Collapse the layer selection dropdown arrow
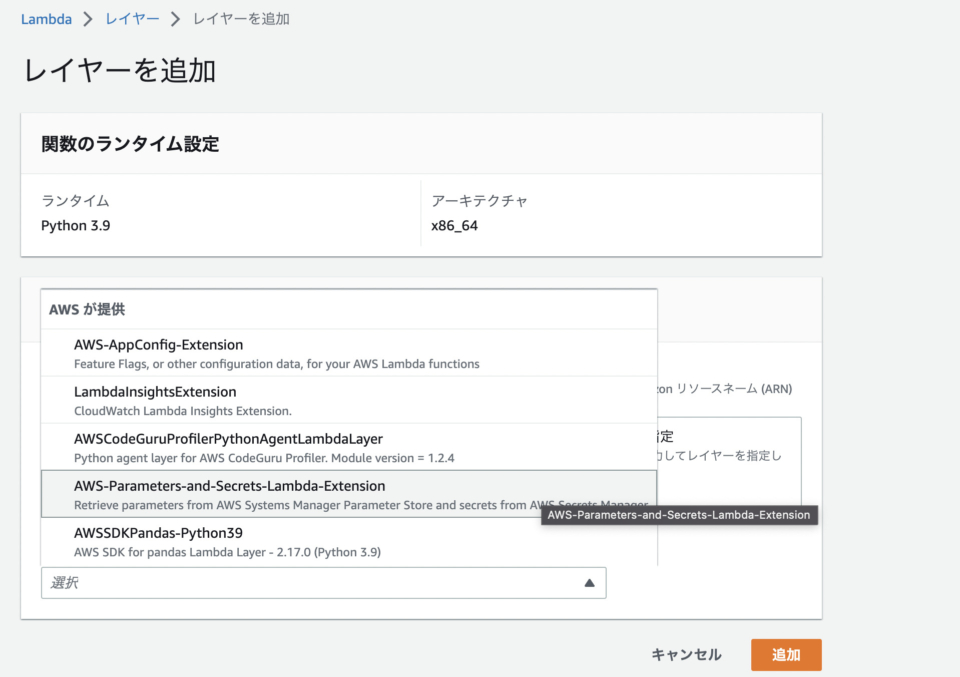Image resolution: width=960 pixels, height=677 pixels. [x=589, y=582]
